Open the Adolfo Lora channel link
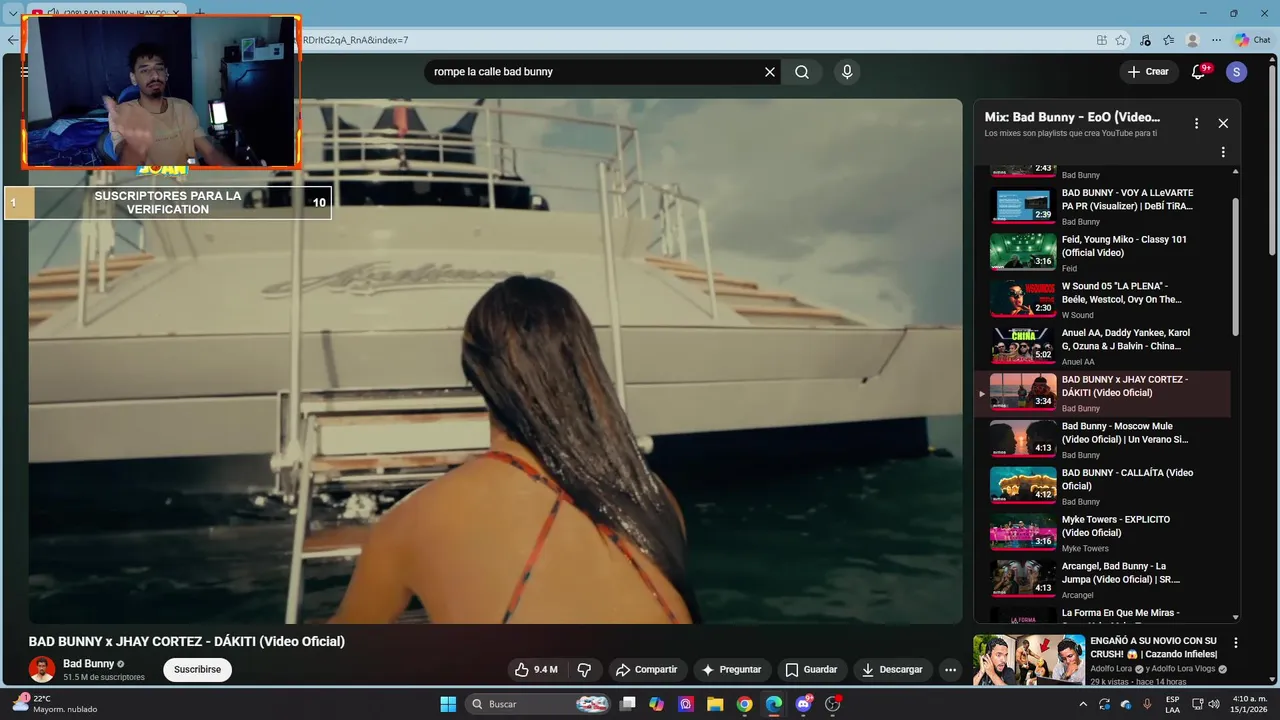The height and width of the screenshot is (720, 1280). coord(1112,669)
